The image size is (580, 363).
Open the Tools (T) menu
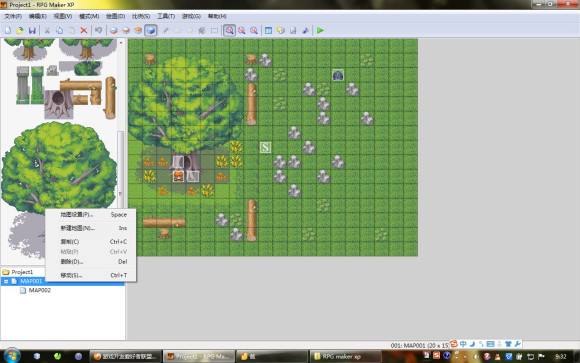pyautogui.click(x=166, y=16)
